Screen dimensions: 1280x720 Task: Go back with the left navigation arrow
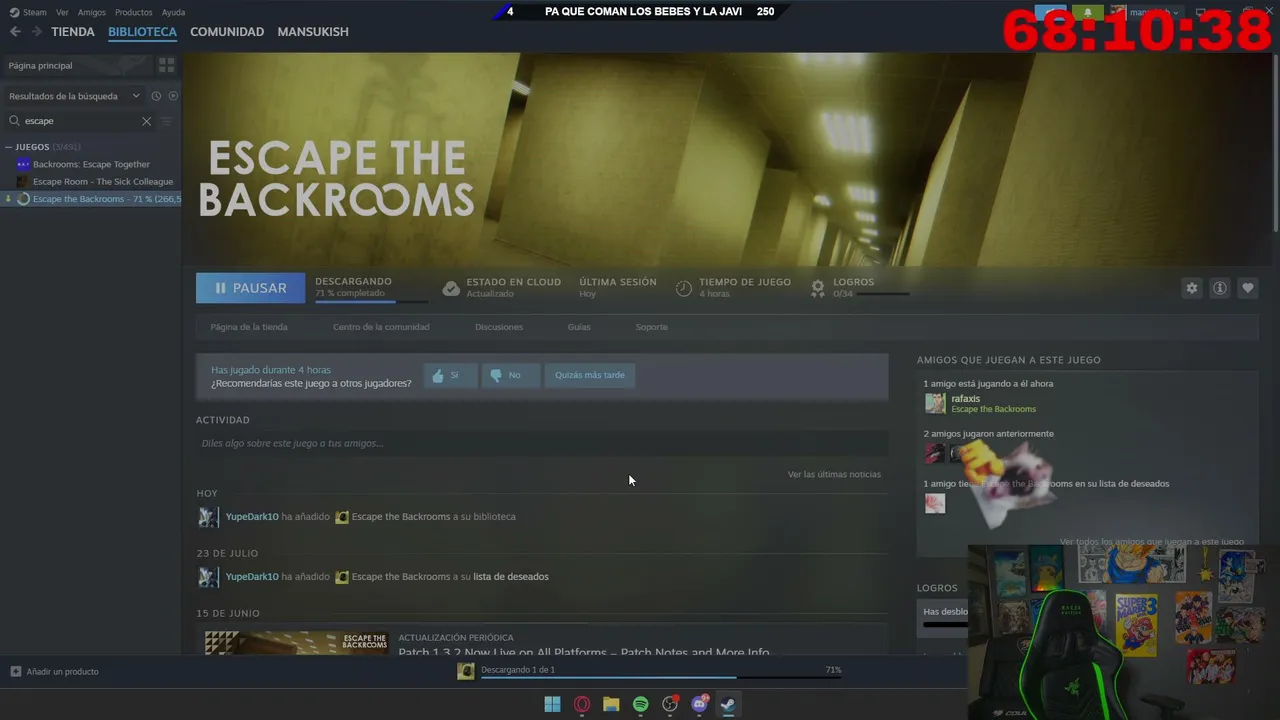15,32
